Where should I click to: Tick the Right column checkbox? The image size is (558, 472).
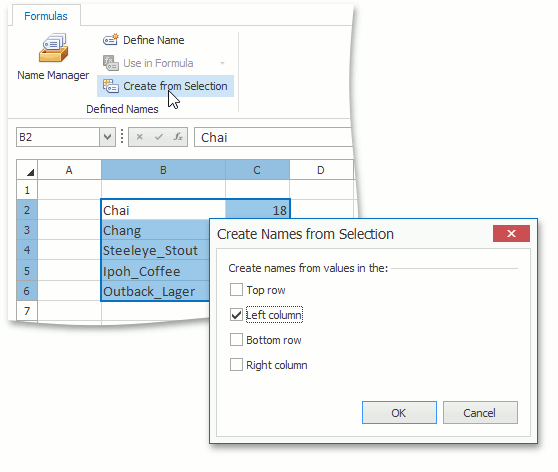236,365
